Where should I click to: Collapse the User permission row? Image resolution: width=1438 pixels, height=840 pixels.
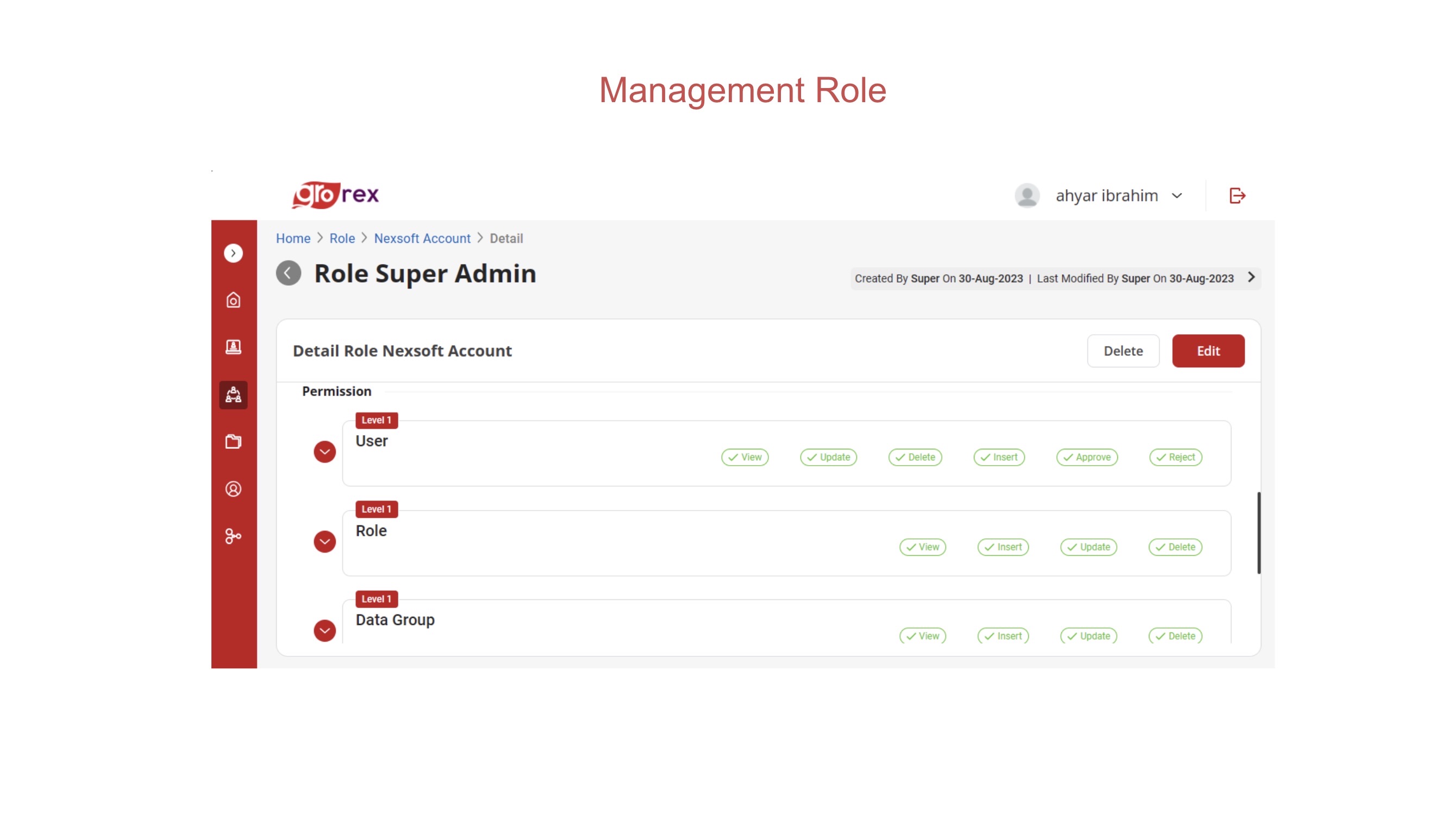[x=324, y=452]
